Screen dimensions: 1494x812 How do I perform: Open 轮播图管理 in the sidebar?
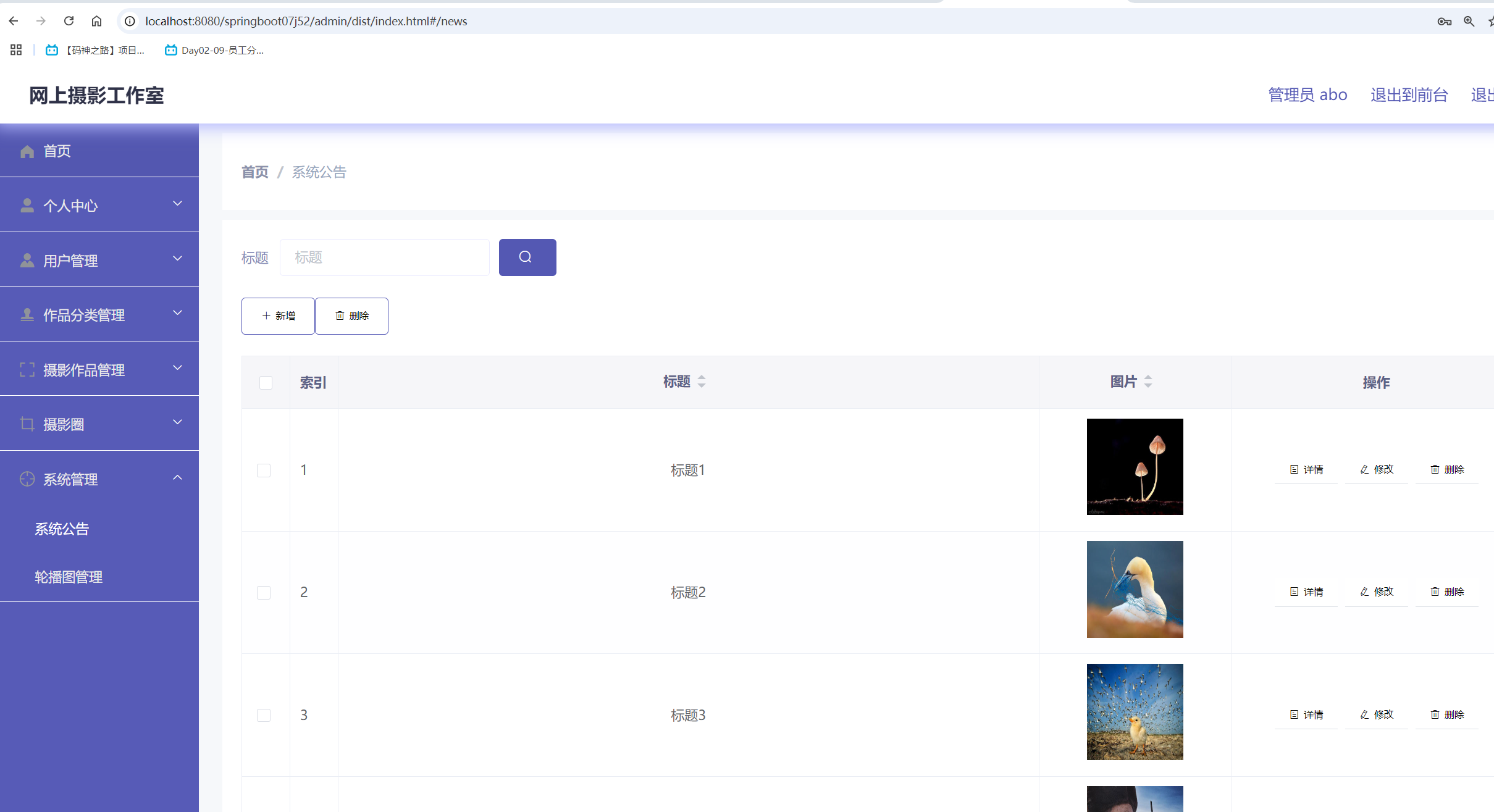tap(69, 577)
